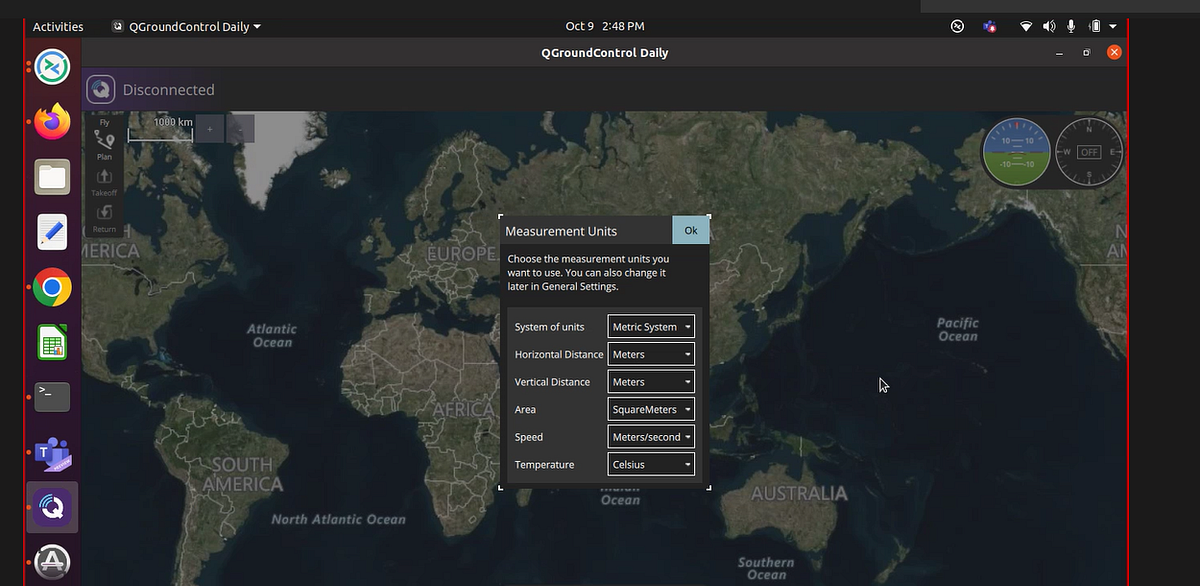The width and height of the screenshot is (1200, 586).
Task: Open the Wi-Fi network status icon
Action: pyautogui.click(x=1026, y=27)
